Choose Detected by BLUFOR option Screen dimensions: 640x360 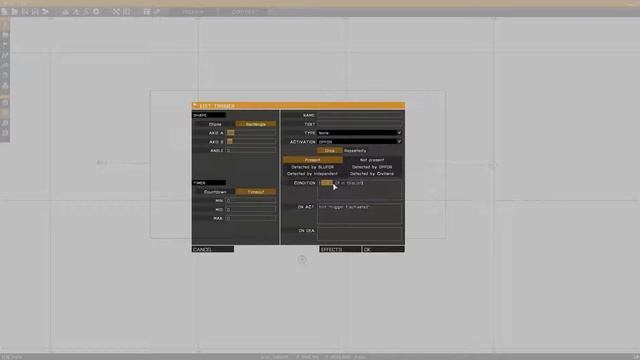click(x=313, y=167)
